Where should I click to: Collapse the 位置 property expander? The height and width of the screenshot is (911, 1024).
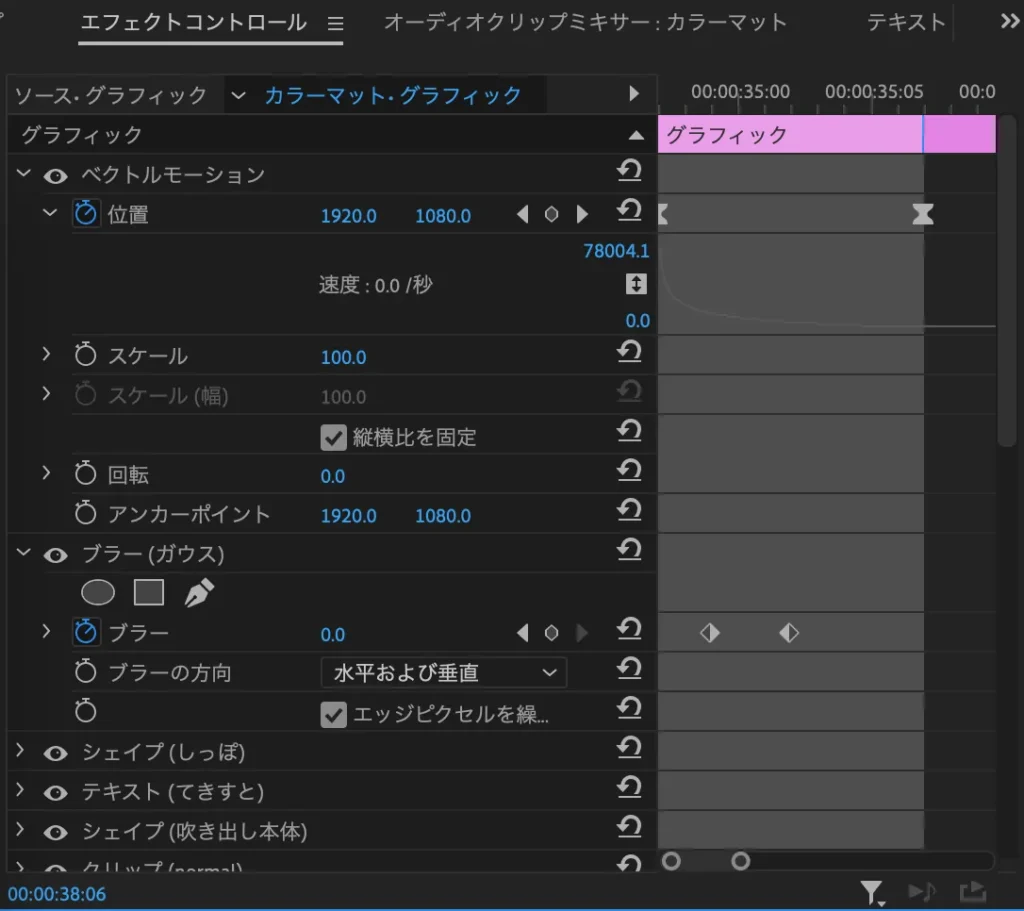pos(48,214)
